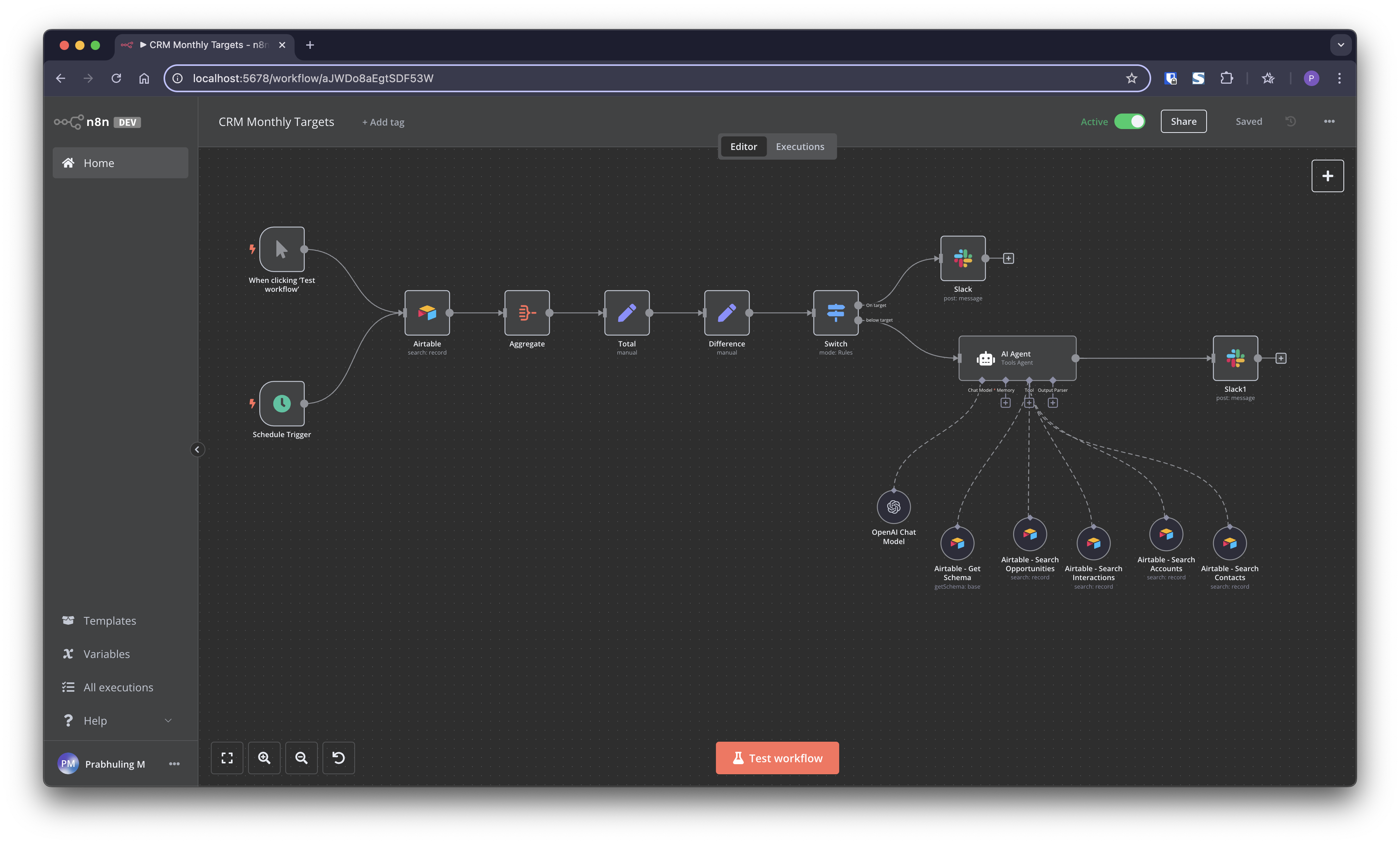This screenshot has width=1400, height=844.
Task: Open the Airtable search record node
Action: [427, 312]
